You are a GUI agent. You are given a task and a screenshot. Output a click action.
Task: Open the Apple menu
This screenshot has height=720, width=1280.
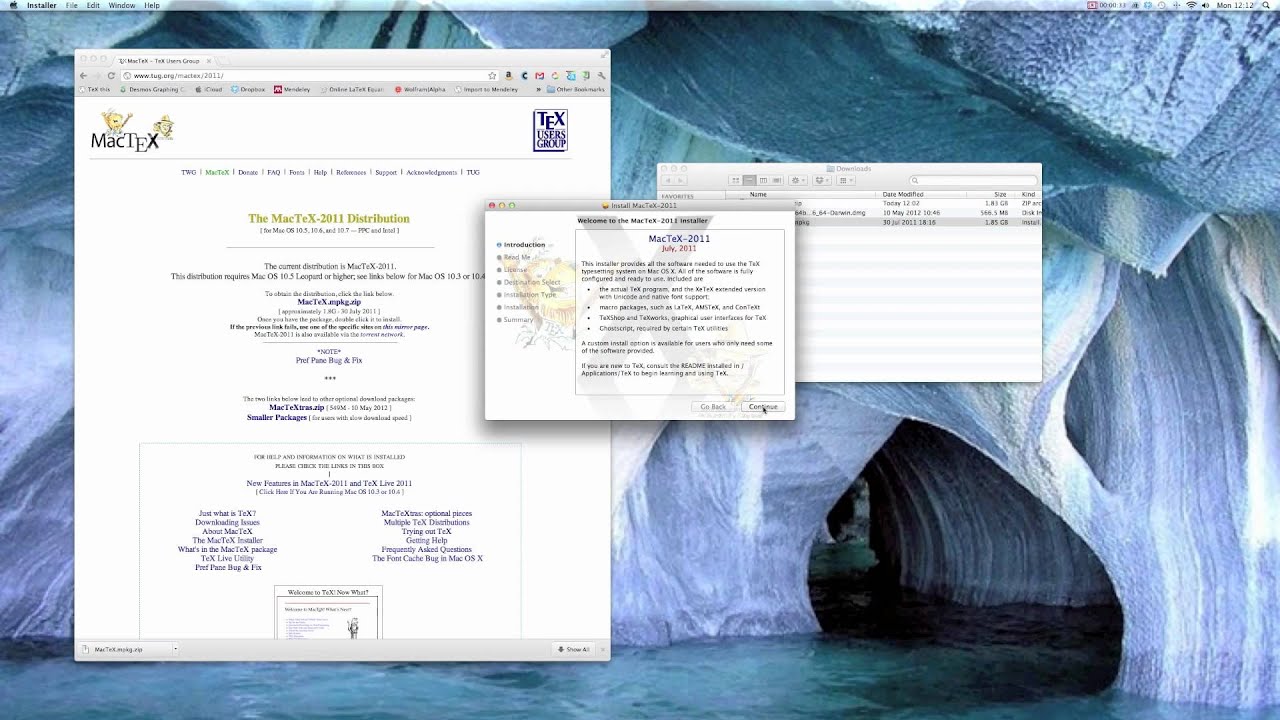(x=13, y=6)
